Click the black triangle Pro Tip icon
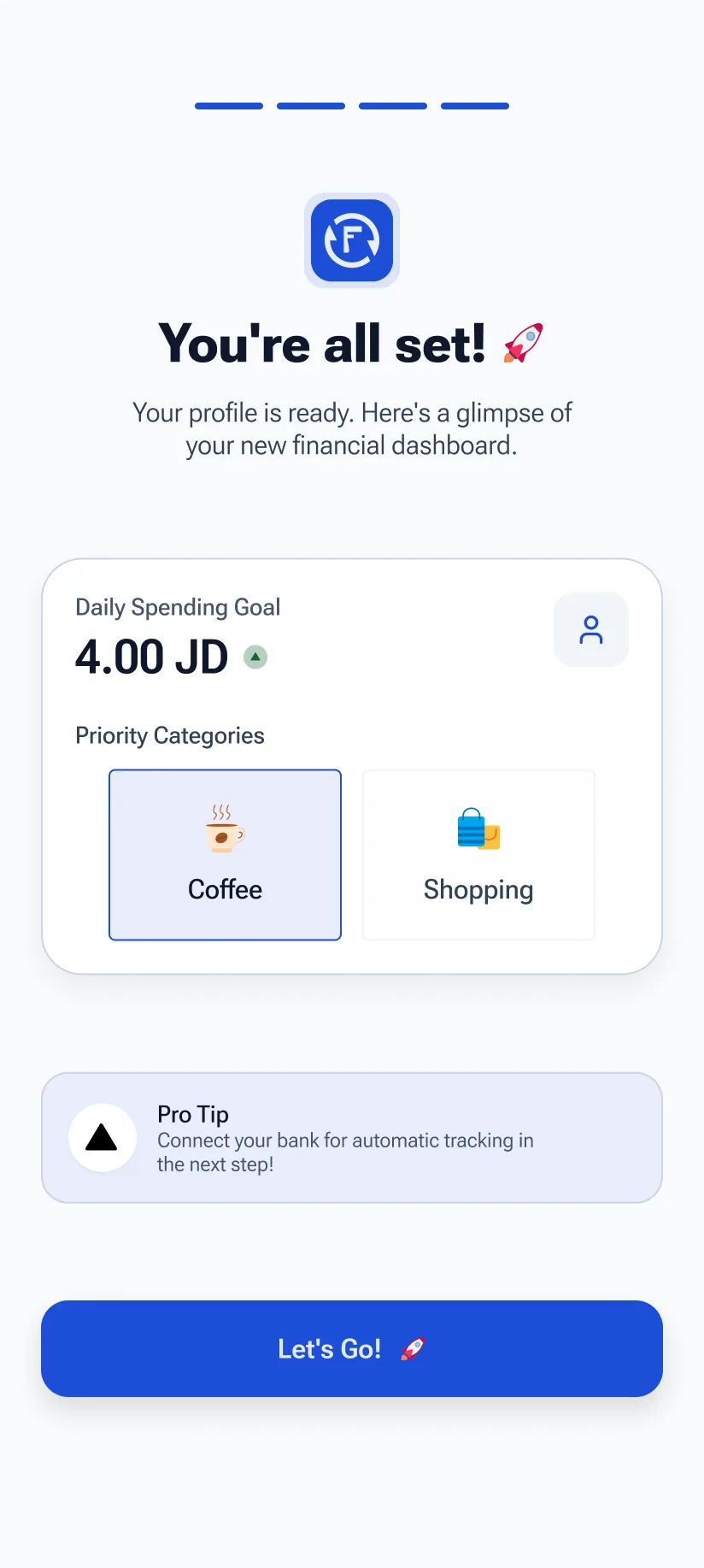 coord(103,1138)
